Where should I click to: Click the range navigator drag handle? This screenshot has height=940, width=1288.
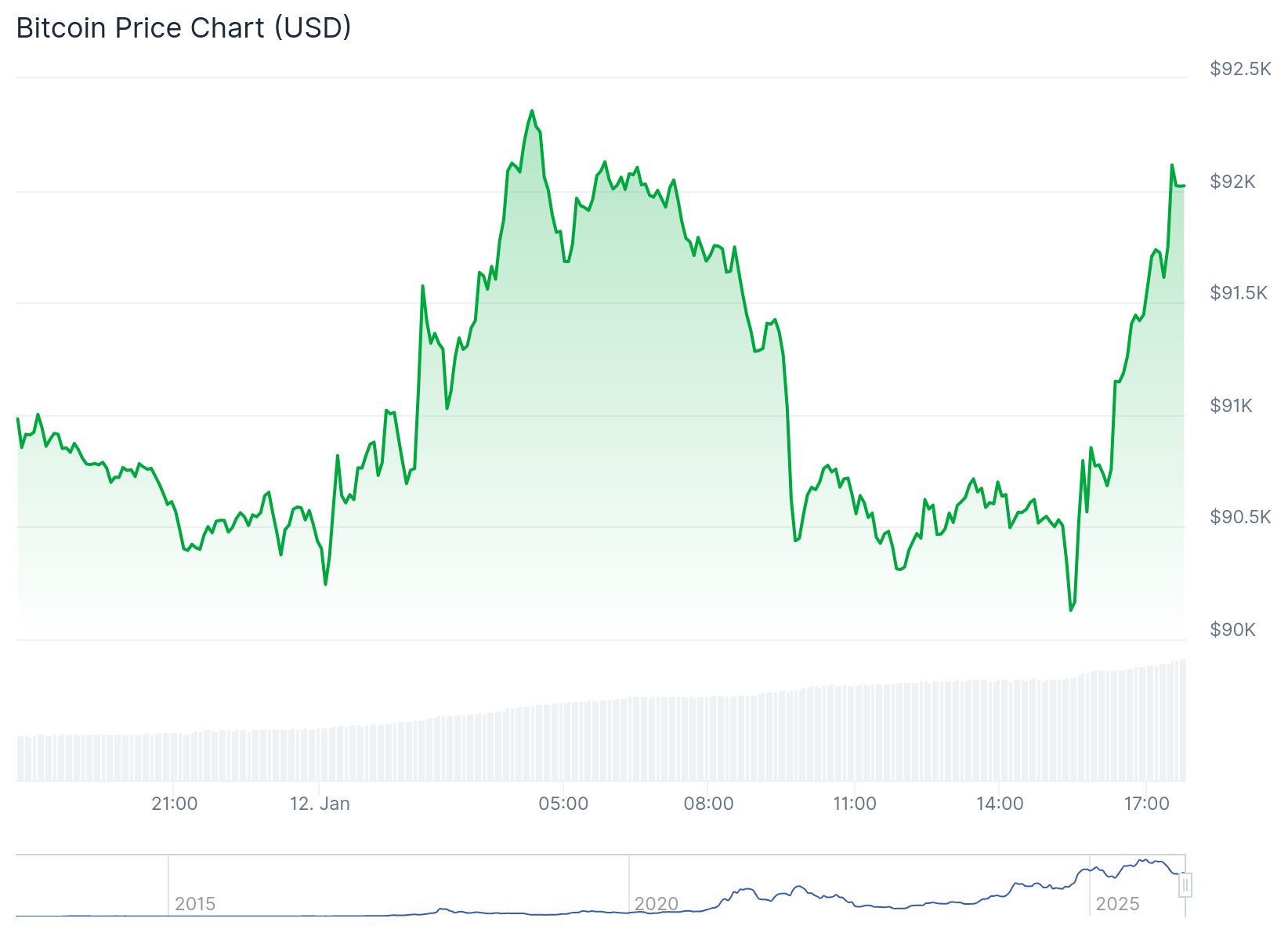tap(1185, 885)
